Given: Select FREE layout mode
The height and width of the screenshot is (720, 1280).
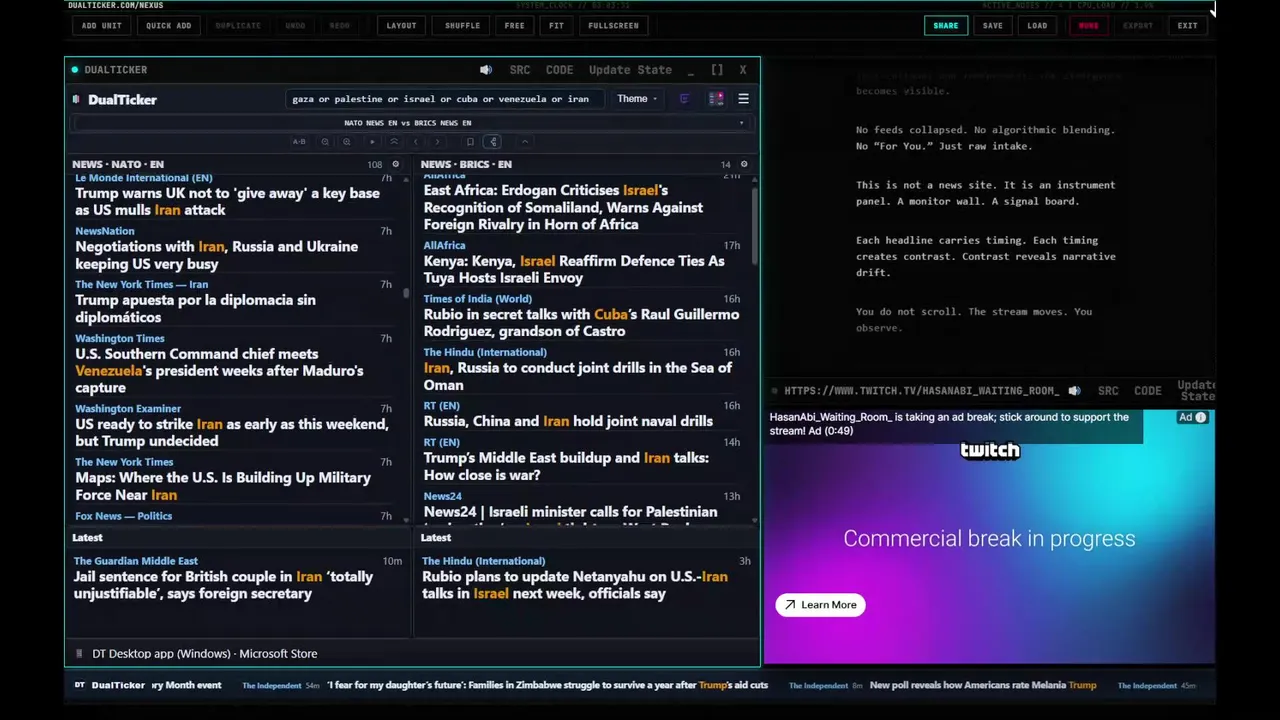Looking at the screenshot, I should coord(514,26).
